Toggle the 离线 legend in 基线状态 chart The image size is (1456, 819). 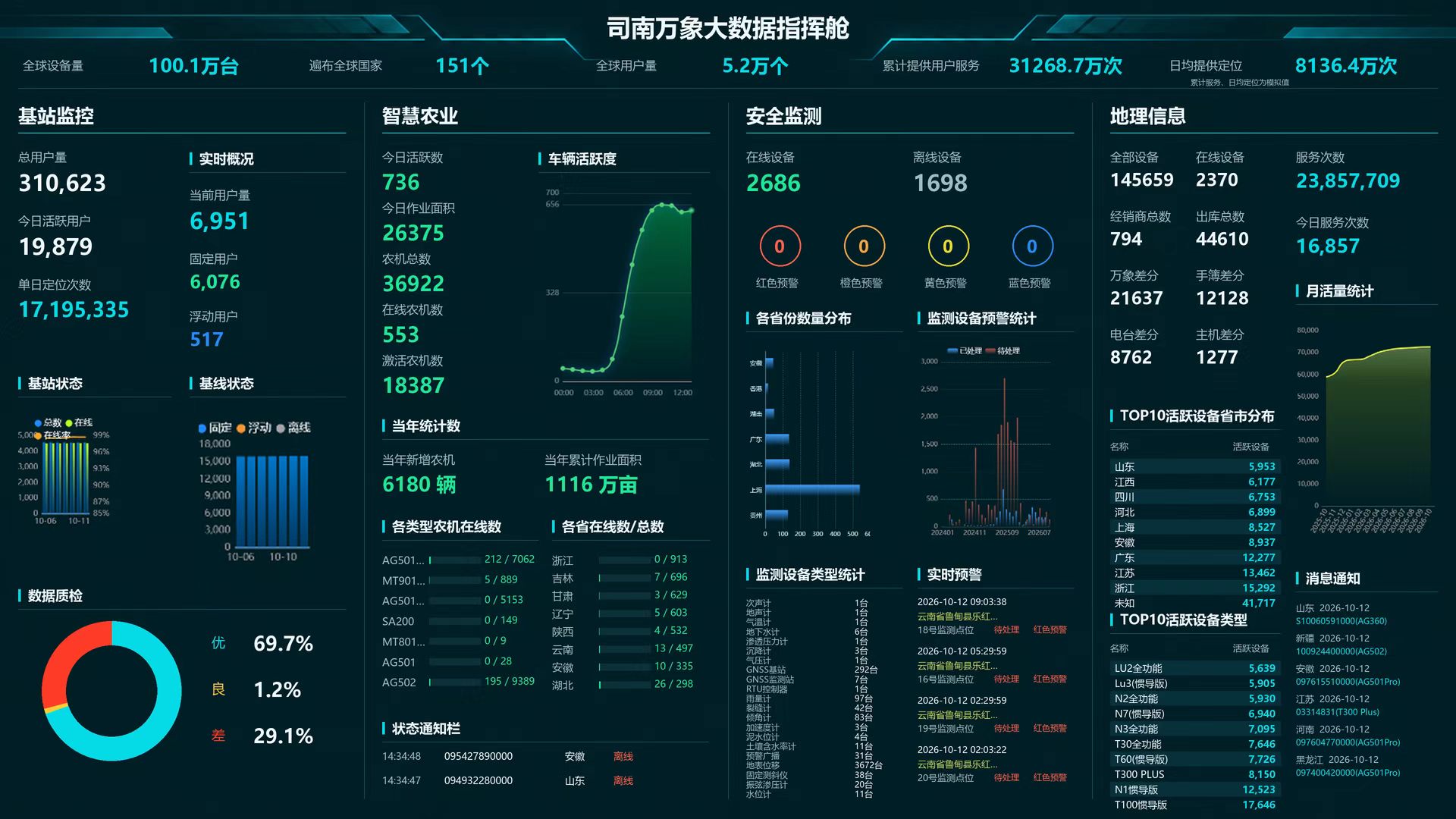tap(293, 428)
